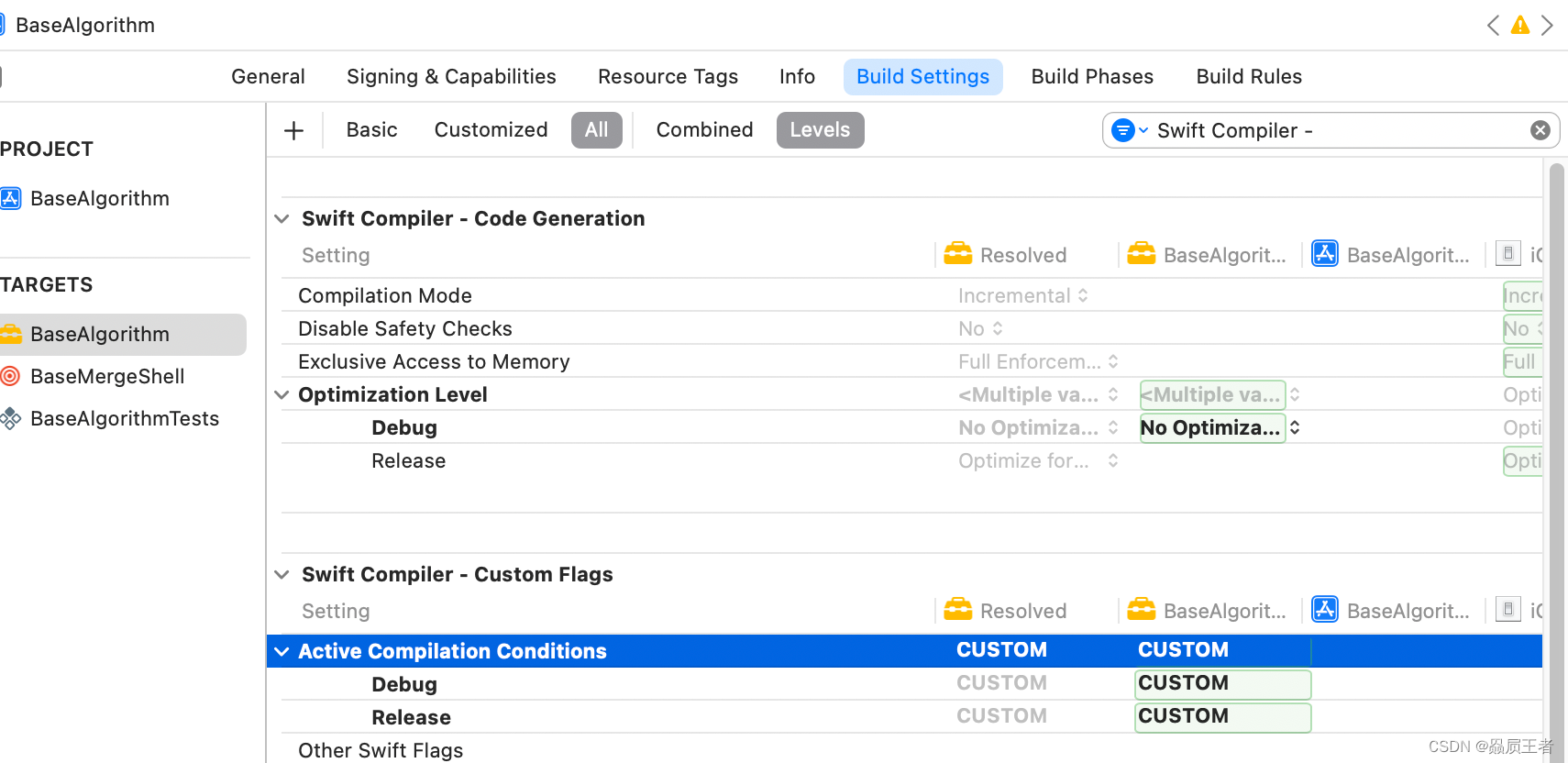Viewport: 1568px width, 763px height.
Task: Select the Release row under Optimization Level
Action: tap(911, 460)
